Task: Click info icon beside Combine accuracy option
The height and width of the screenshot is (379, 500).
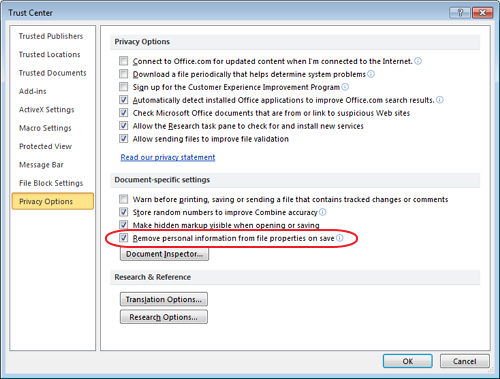Action: tap(323, 212)
